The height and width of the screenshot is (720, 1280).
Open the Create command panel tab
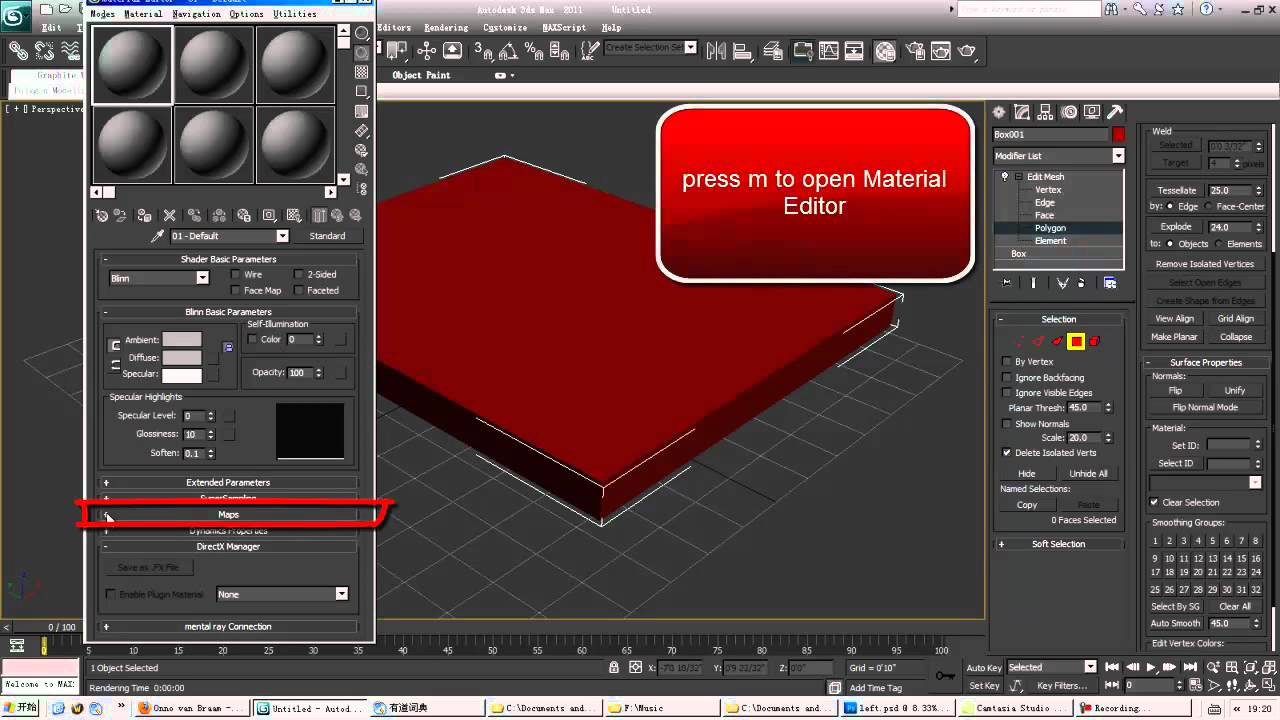1000,112
